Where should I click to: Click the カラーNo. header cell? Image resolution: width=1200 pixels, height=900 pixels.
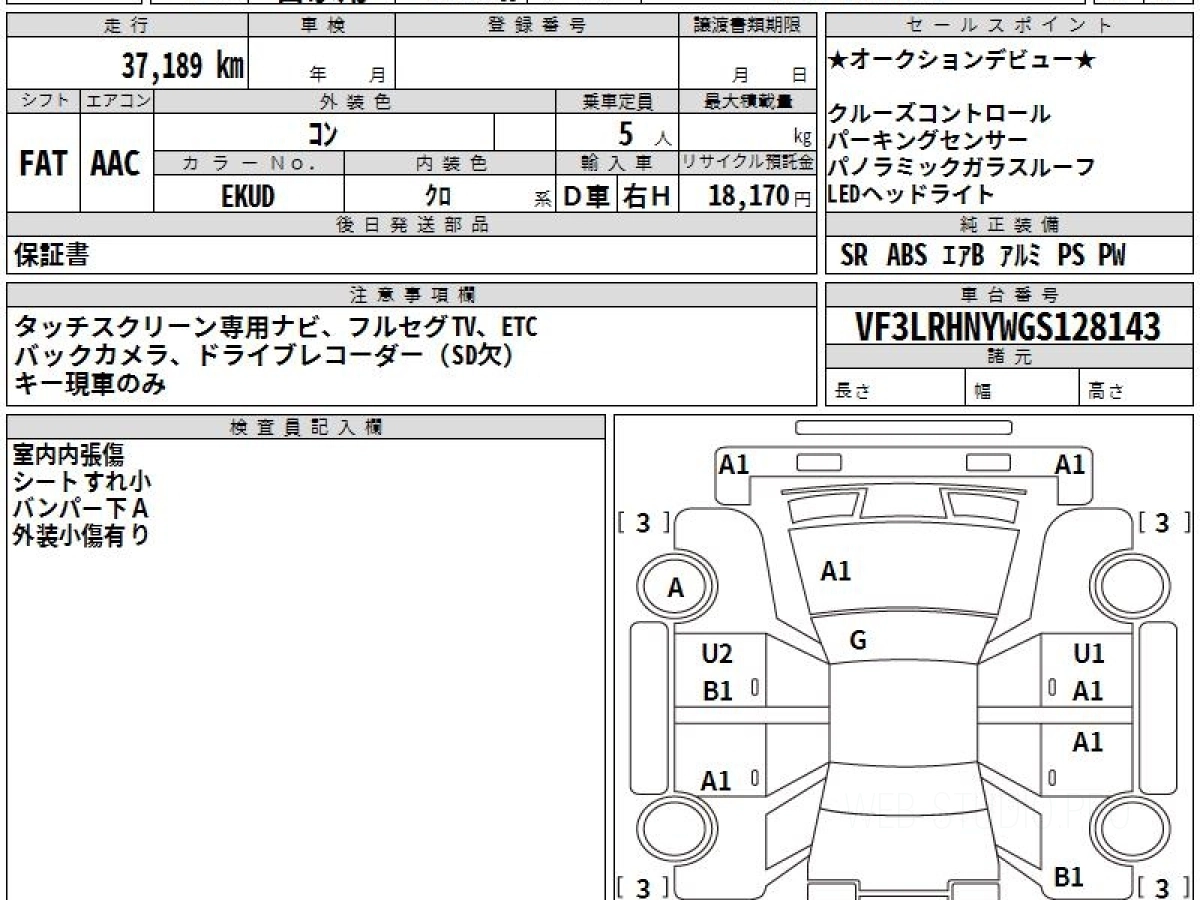(250, 163)
